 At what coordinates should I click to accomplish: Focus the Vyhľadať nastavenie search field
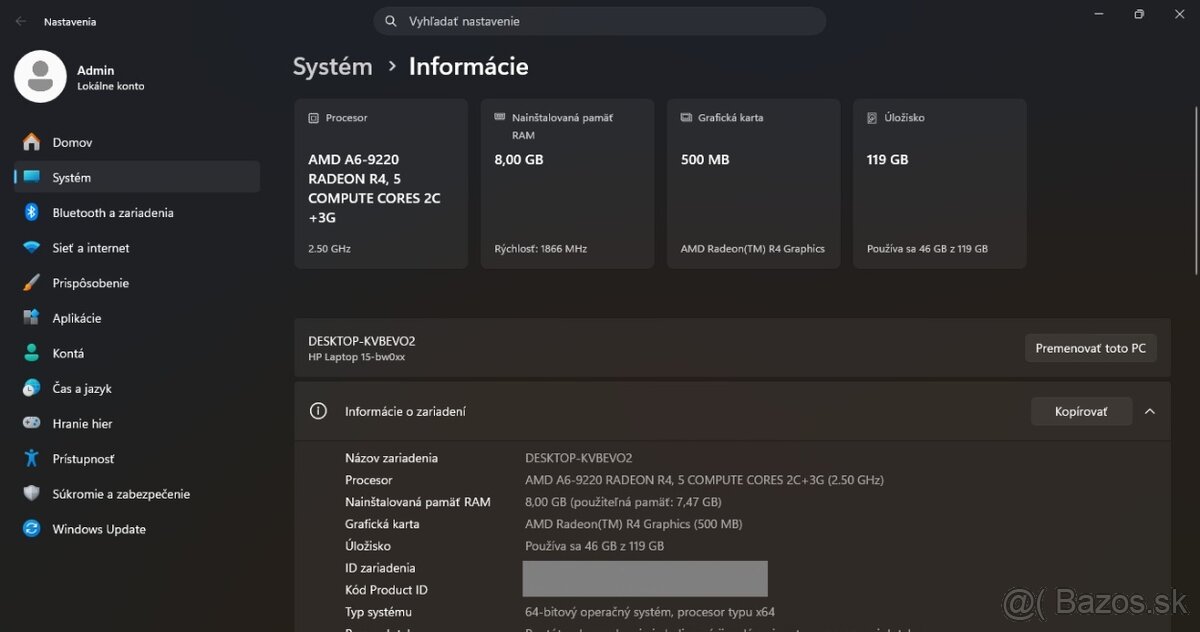click(x=600, y=21)
